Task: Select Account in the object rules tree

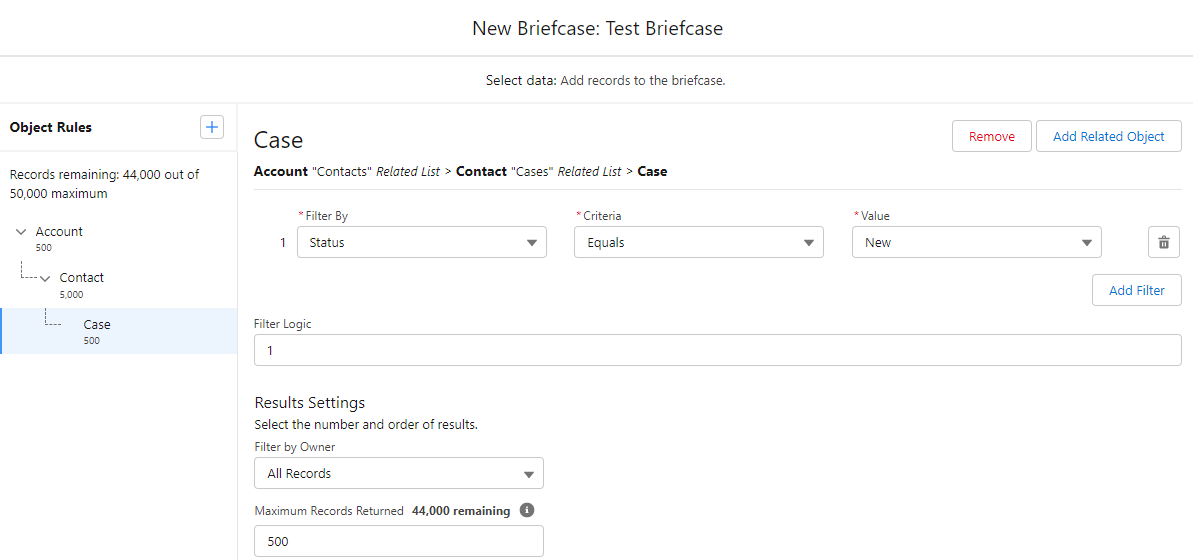Action: pos(59,232)
